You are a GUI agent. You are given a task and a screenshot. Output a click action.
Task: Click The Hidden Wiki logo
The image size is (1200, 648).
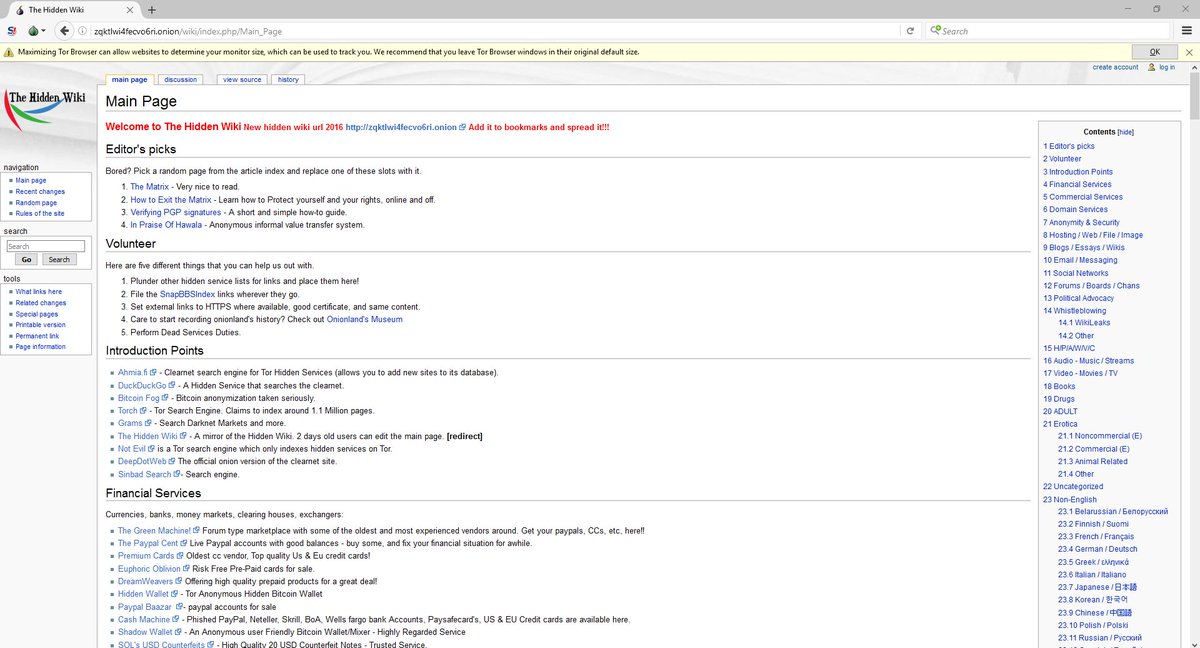[x=46, y=110]
